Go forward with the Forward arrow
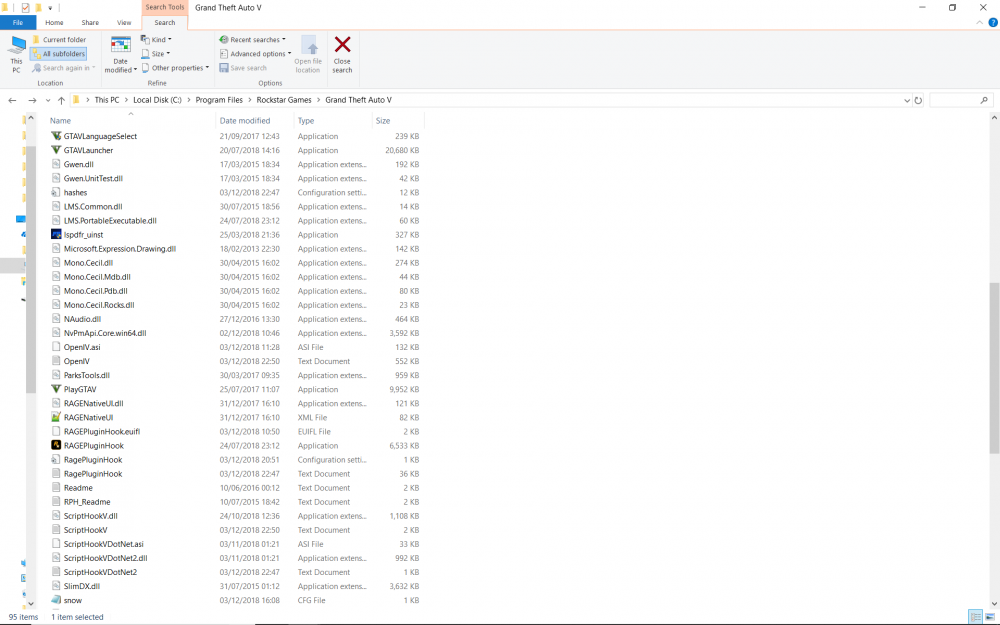Image resolution: width=1000 pixels, height=625 pixels. click(x=32, y=100)
